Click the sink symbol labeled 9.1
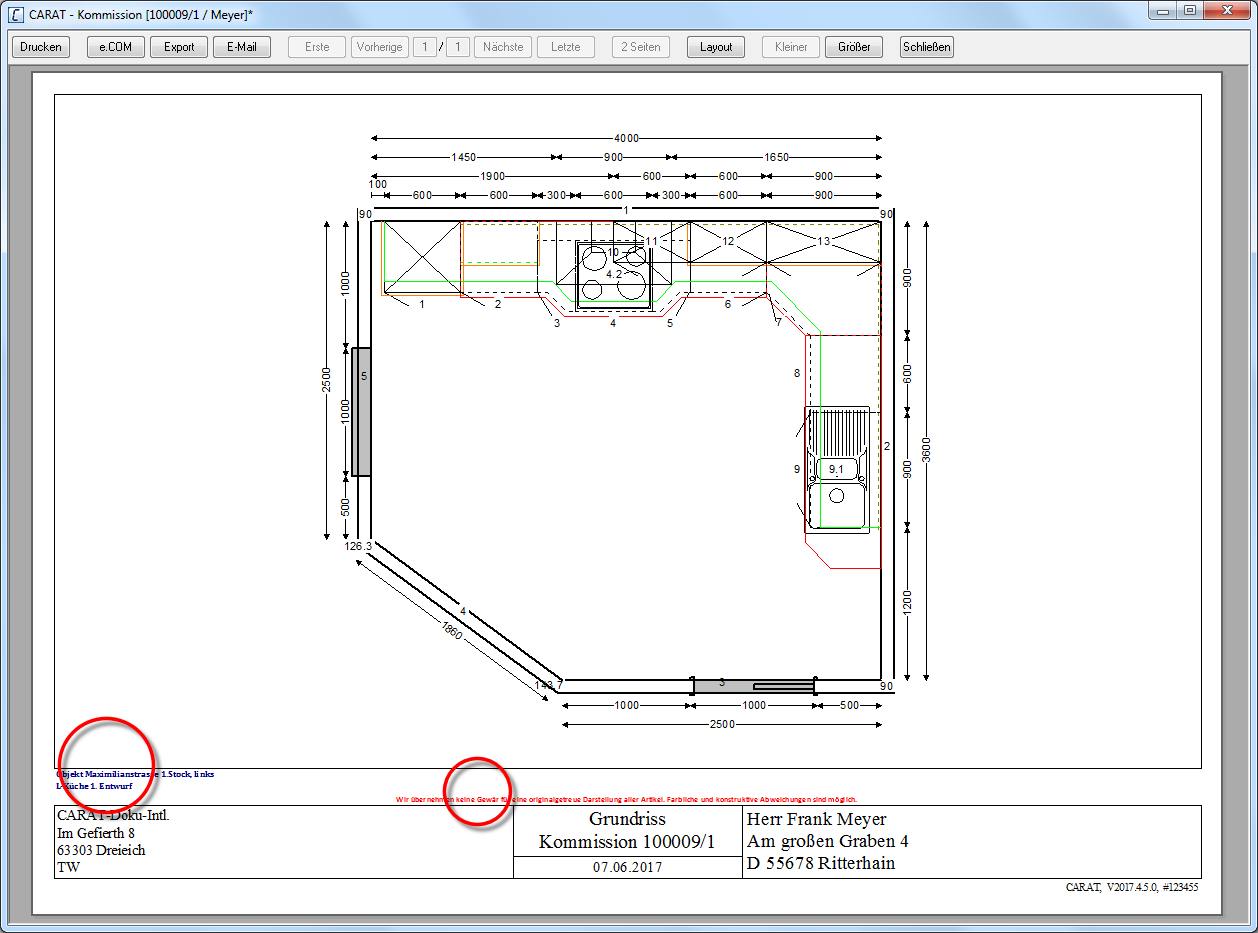 tap(837, 470)
